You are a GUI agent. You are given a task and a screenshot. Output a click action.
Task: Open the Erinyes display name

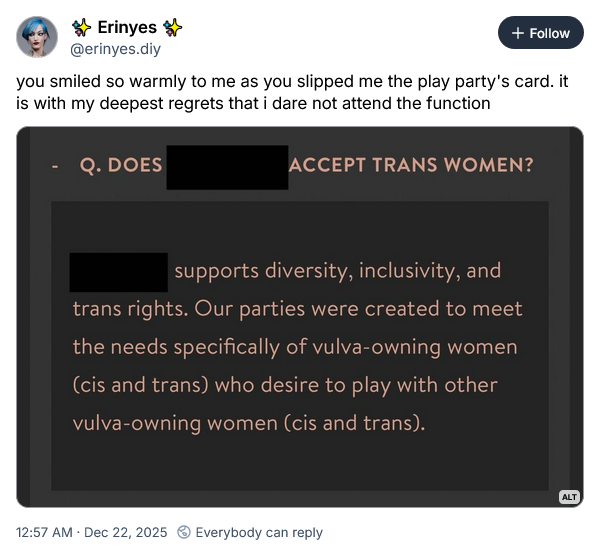(x=127, y=27)
